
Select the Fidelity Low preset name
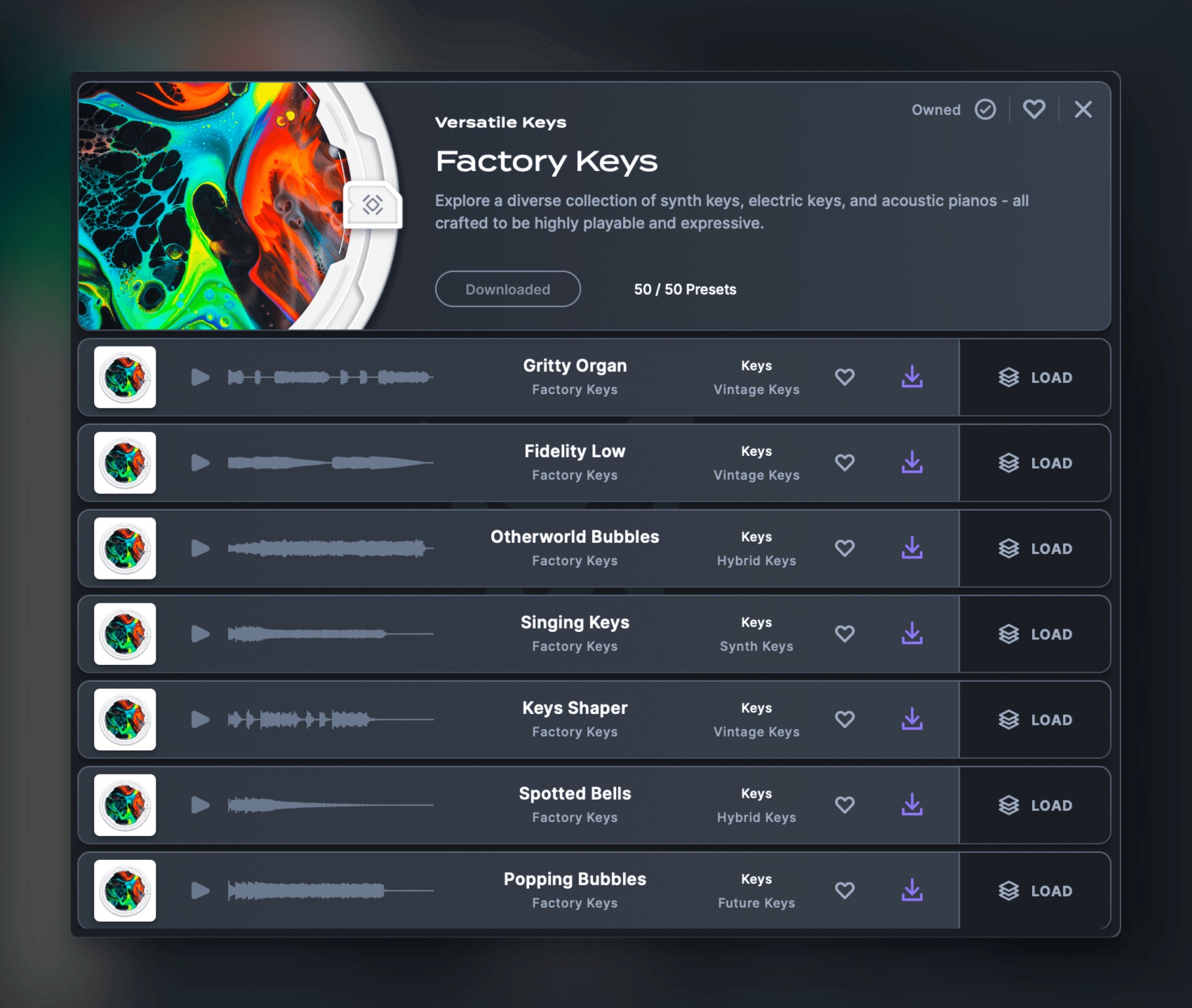tap(575, 452)
